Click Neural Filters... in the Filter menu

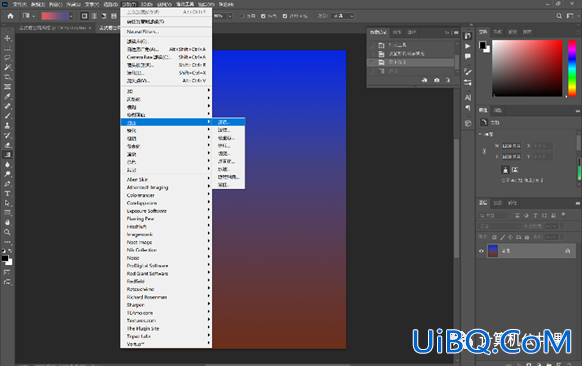[166, 32]
